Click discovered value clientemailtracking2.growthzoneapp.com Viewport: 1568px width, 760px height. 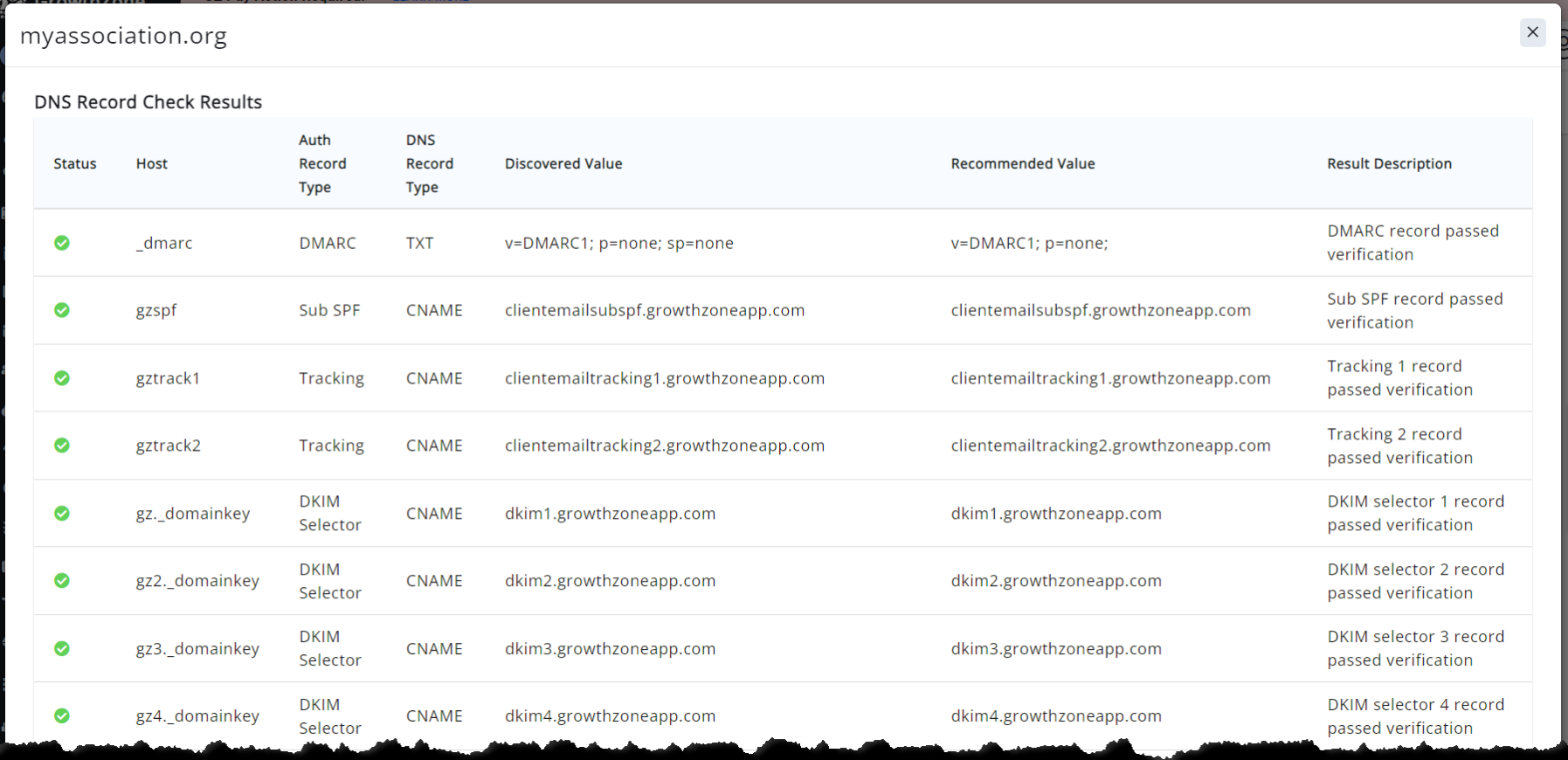point(665,446)
